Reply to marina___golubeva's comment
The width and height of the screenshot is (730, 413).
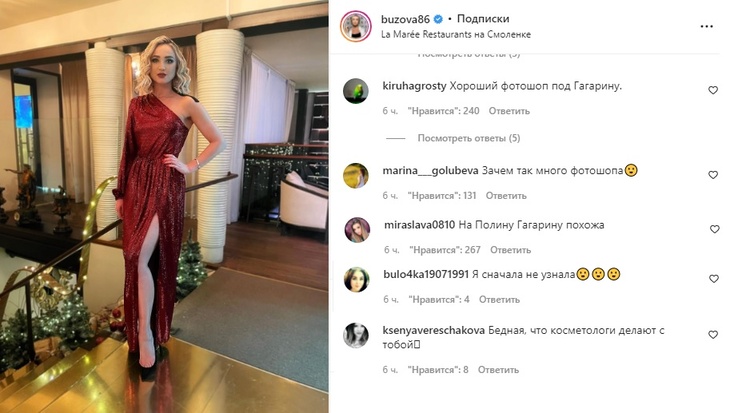pyautogui.click(x=506, y=196)
